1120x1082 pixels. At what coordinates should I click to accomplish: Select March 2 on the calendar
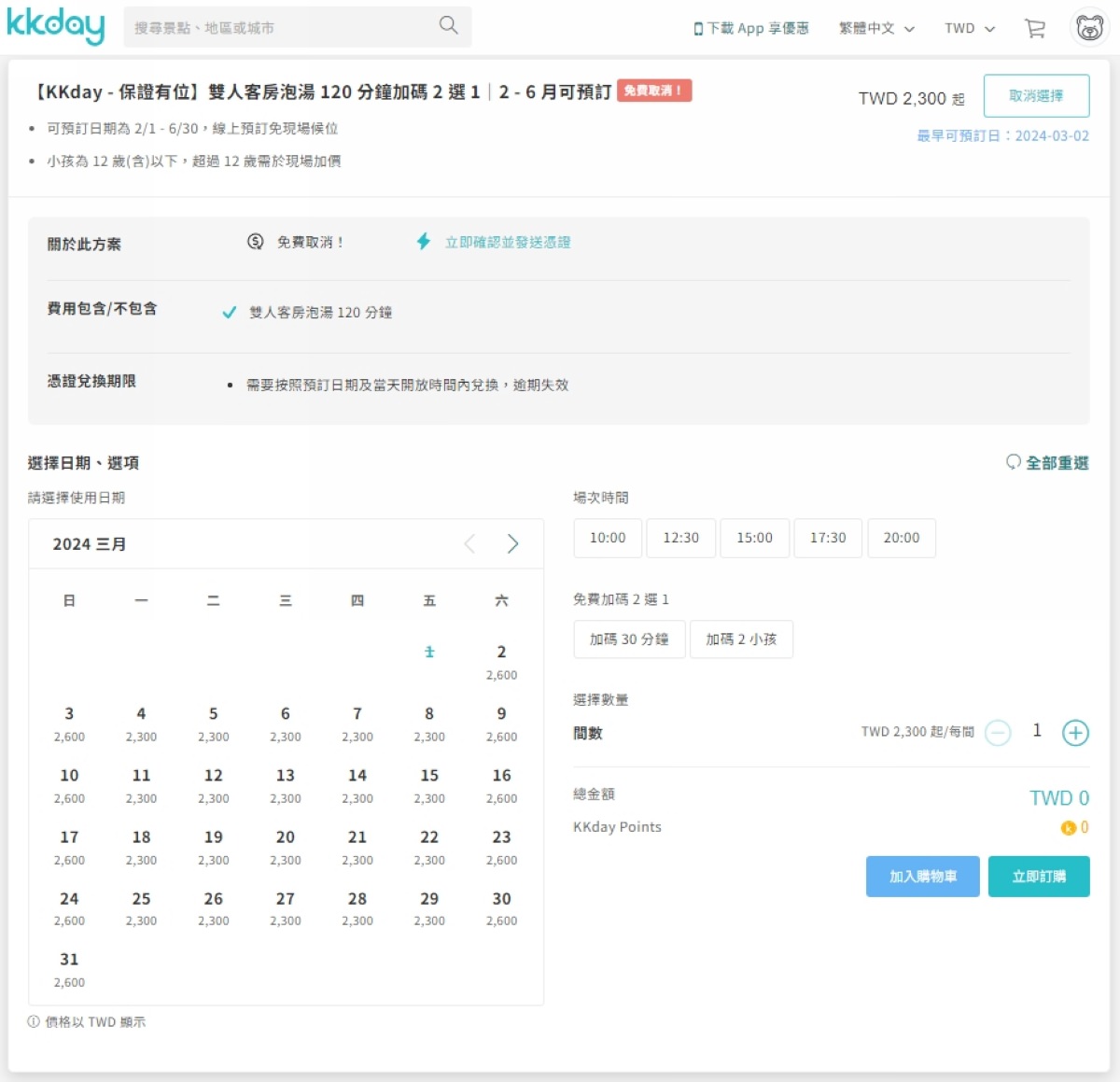[501, 662]
